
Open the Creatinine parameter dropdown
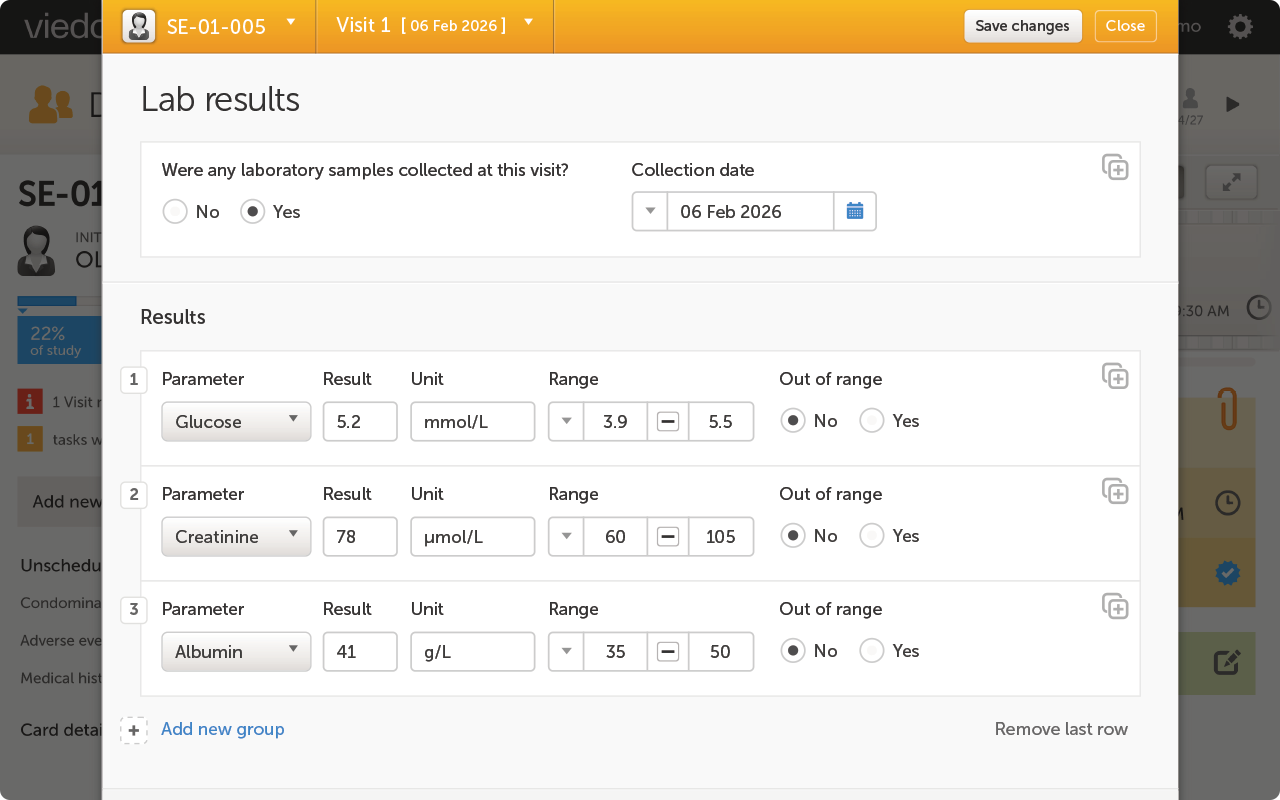pyautogui.click(x=236, y=536)
